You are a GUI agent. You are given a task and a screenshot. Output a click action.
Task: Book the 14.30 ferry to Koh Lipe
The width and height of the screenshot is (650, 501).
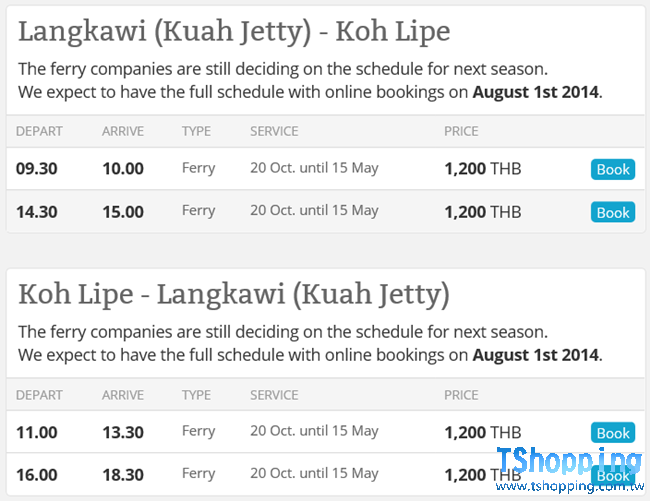[612, 212]
